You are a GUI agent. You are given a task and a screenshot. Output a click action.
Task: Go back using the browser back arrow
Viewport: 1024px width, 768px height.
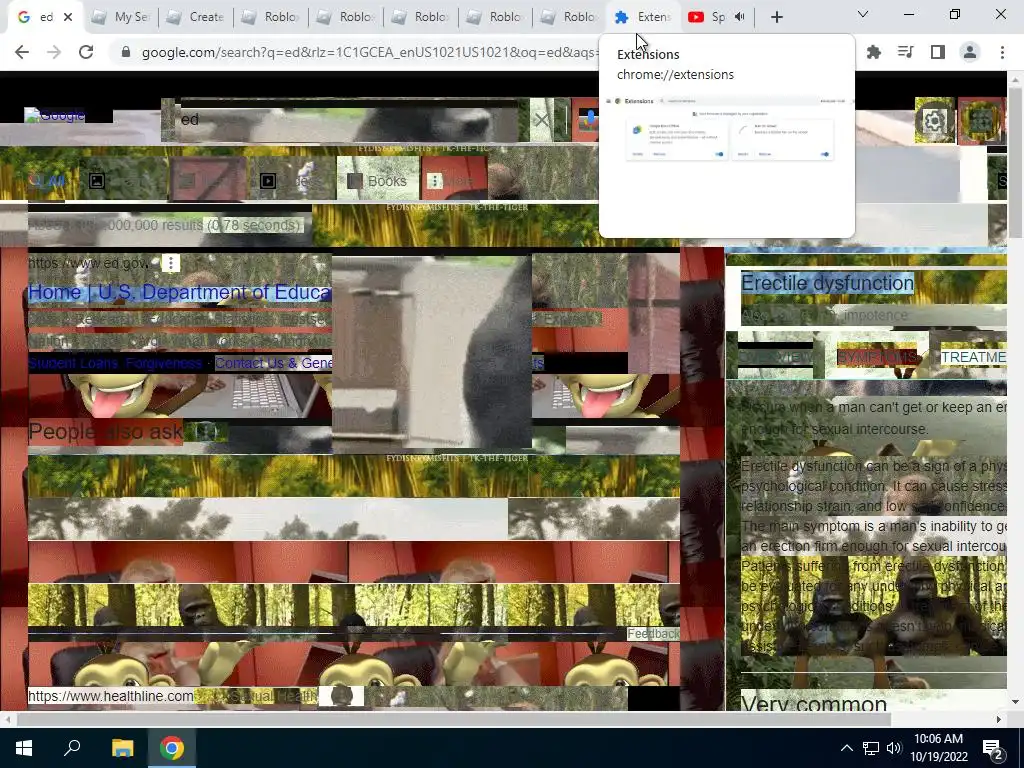point(22,52)
